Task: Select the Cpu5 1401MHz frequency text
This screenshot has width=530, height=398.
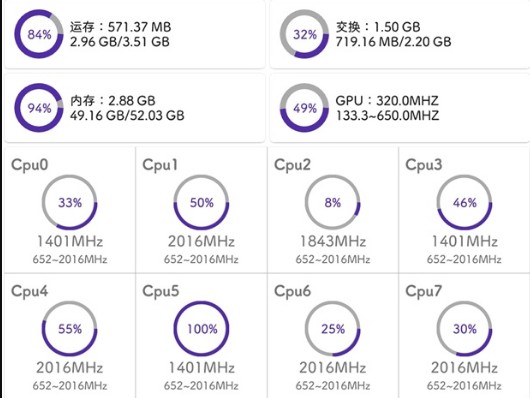Action: pyautogui.click(x=201, y=368)
